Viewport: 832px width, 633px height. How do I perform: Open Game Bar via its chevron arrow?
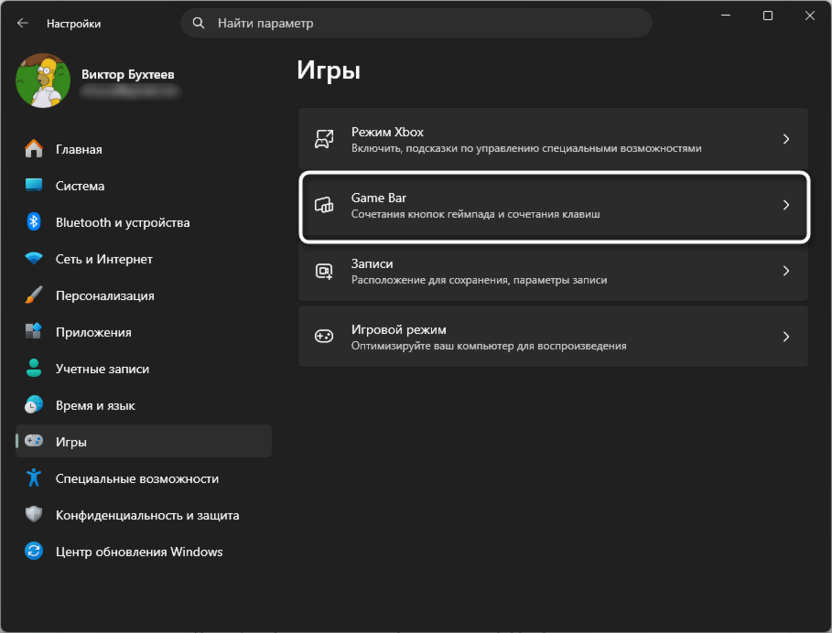coord(786,205)
